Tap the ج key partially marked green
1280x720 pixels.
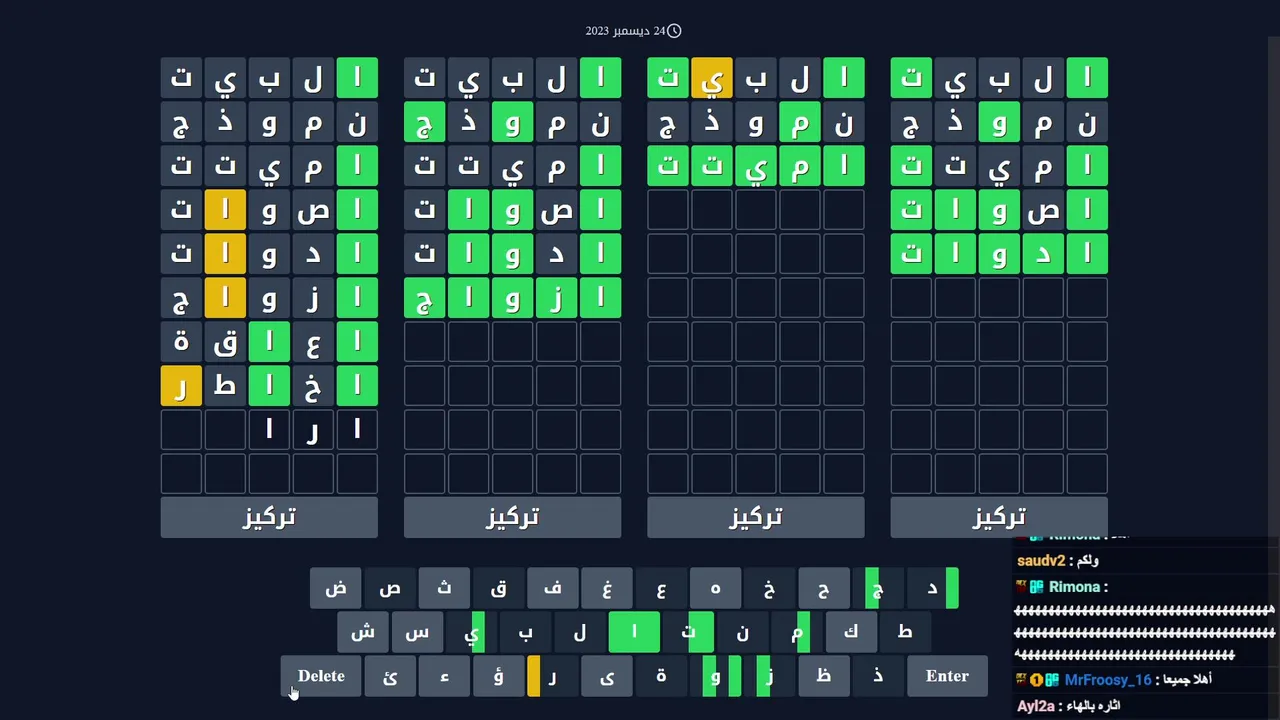[877, 588]
